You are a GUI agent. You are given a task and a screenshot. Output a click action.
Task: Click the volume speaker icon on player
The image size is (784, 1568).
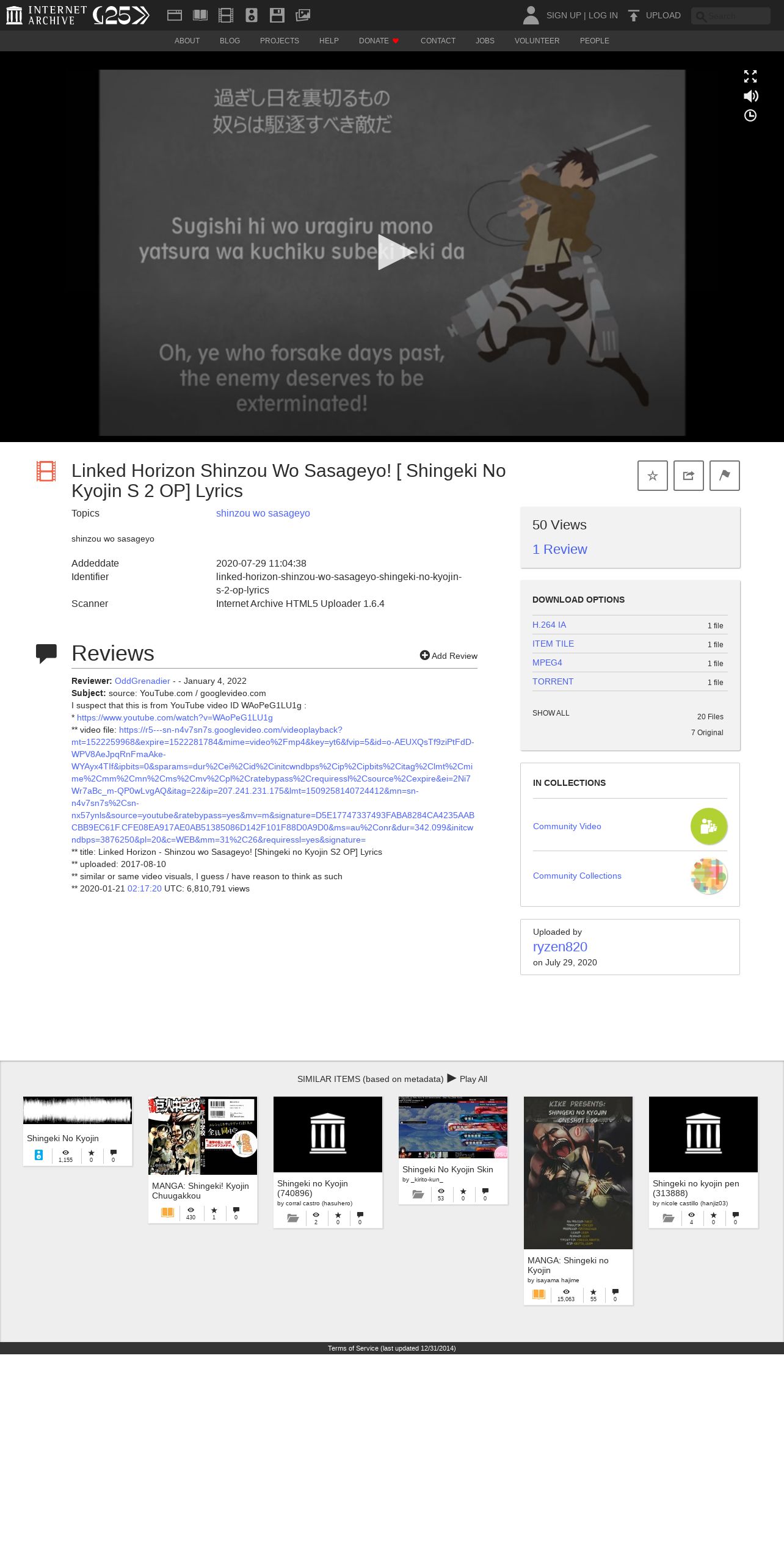point(750,96)
